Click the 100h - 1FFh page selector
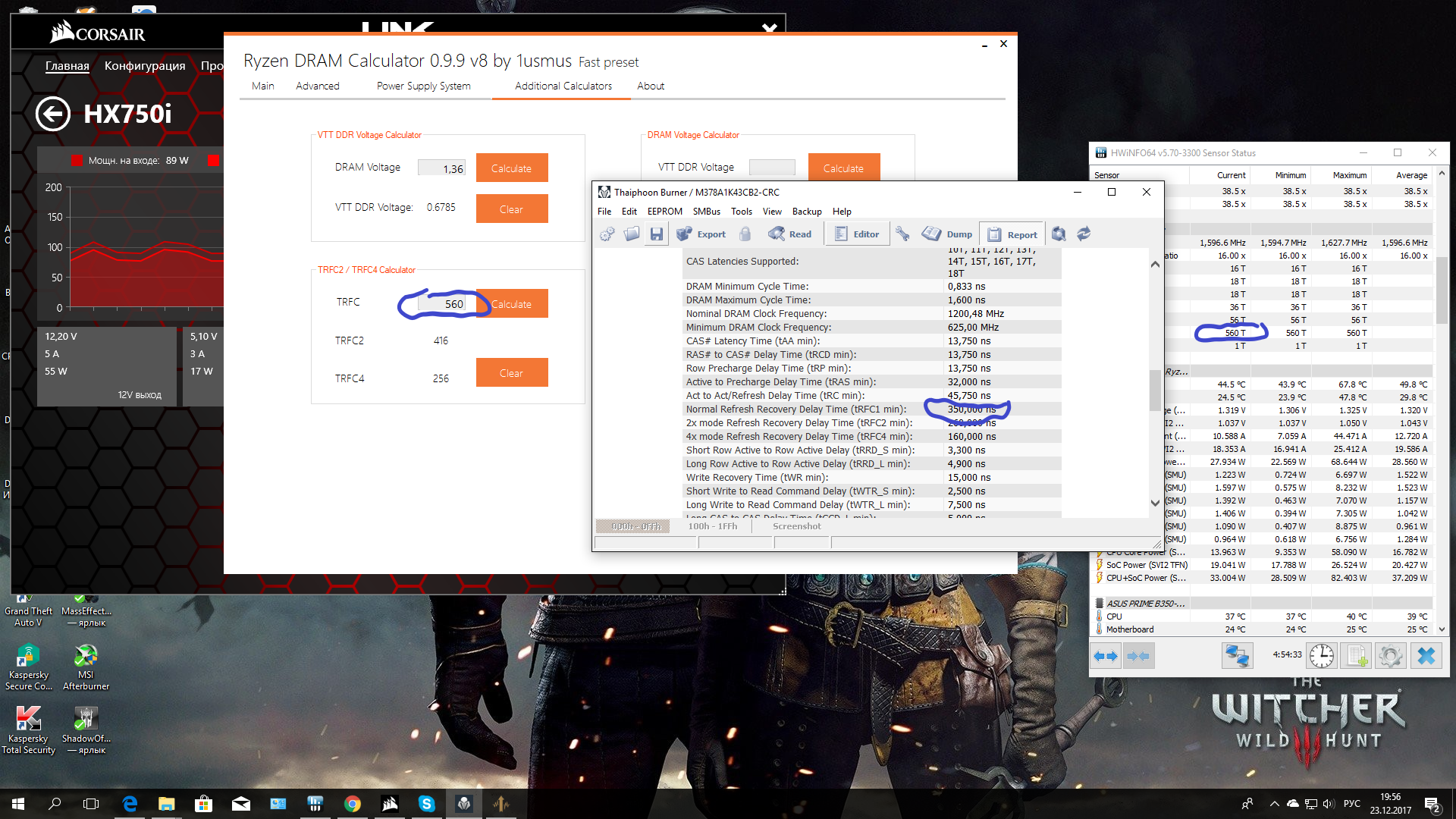This screenshot has width=1456, height=819. pyautogui.click(x=712, y=526)
